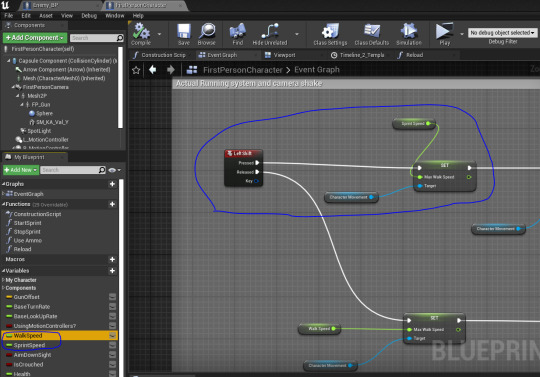Add new macro with plus icon

coord(112,259)
